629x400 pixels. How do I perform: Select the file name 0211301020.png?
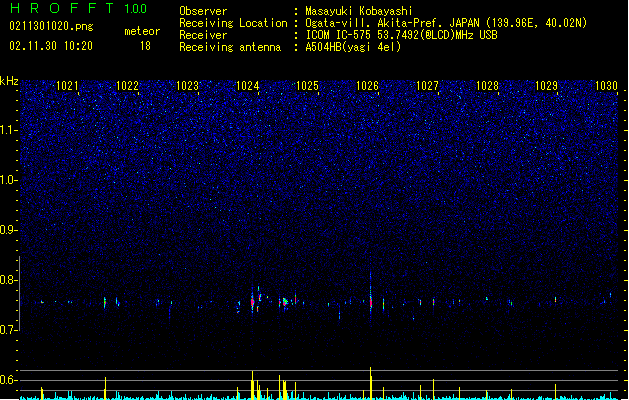click(x=51, y=26)
